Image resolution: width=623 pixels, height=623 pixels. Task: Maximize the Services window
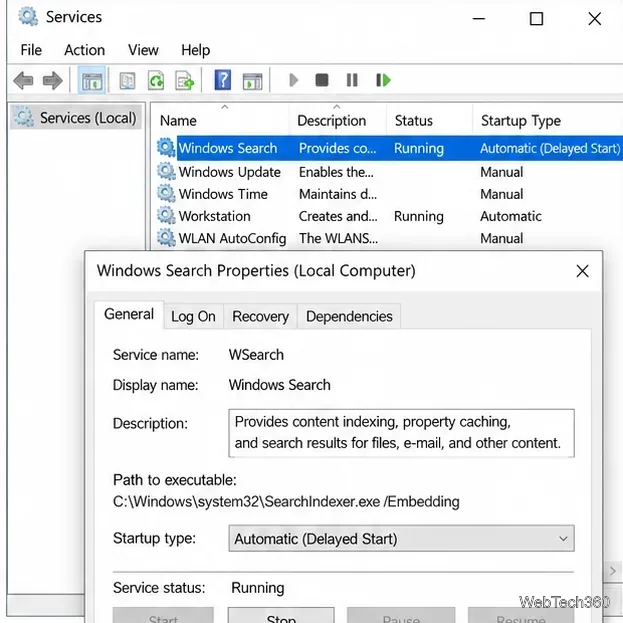[536, 19]
